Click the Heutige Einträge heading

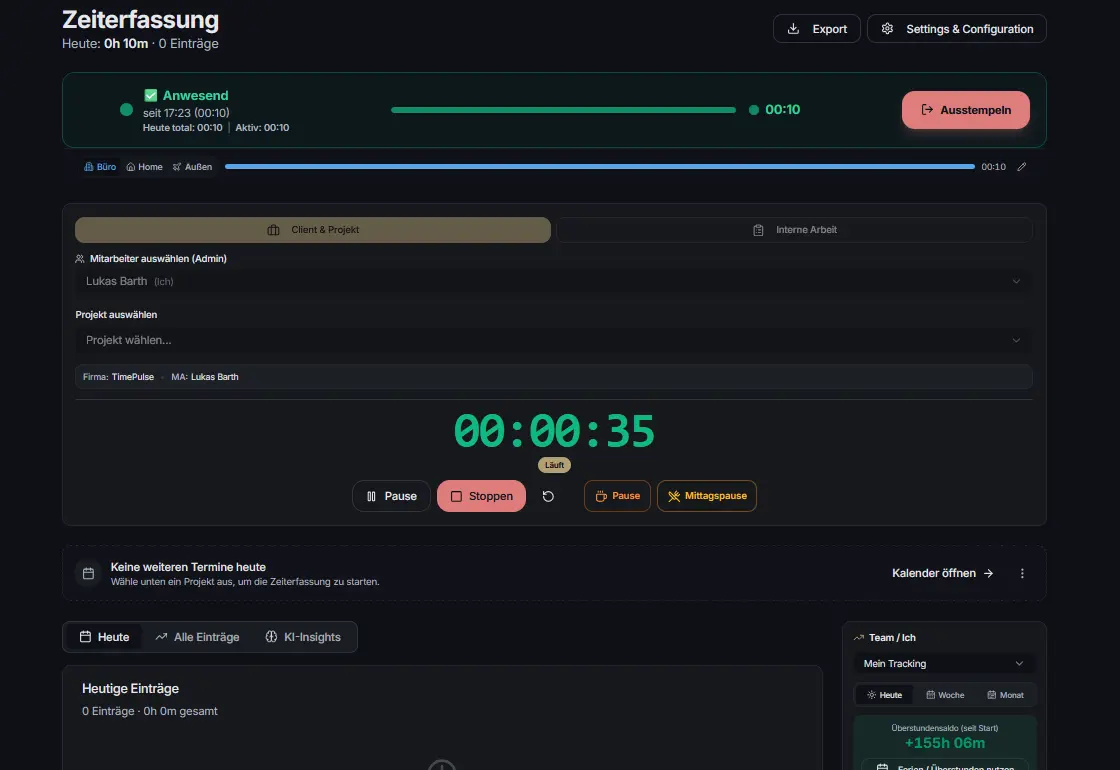(x=131, y=689)
